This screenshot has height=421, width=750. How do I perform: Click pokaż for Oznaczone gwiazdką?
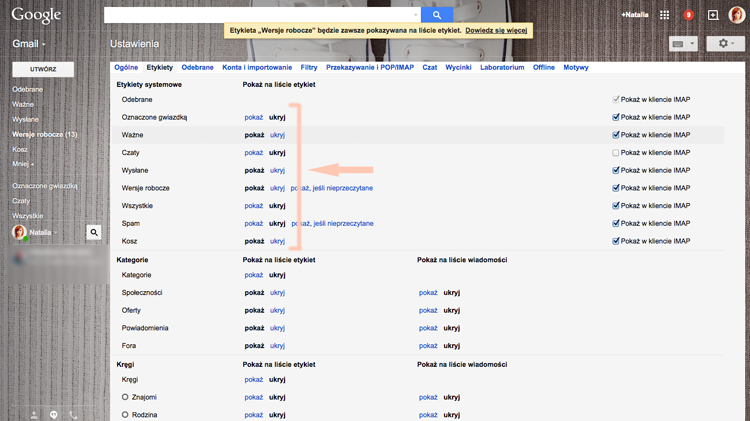254,117
